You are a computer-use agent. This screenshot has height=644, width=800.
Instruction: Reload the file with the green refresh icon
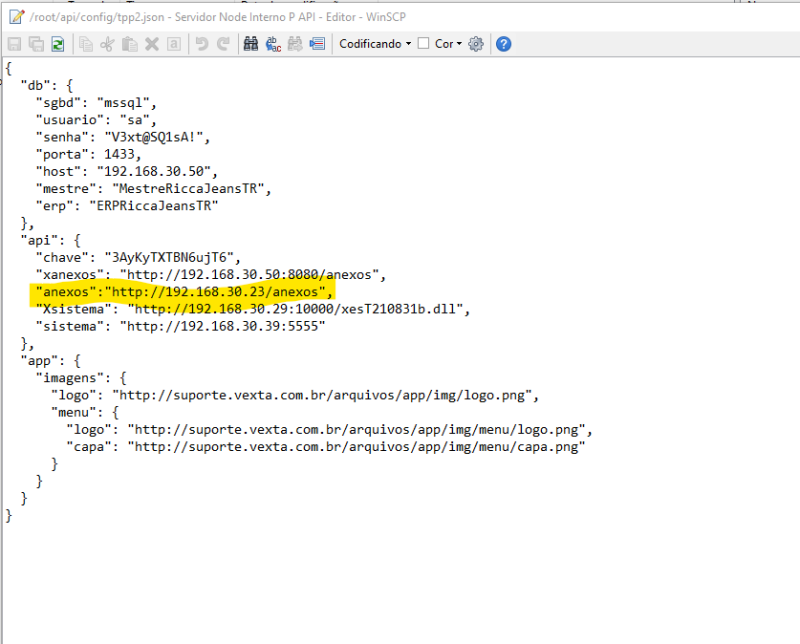click(58, 44)
